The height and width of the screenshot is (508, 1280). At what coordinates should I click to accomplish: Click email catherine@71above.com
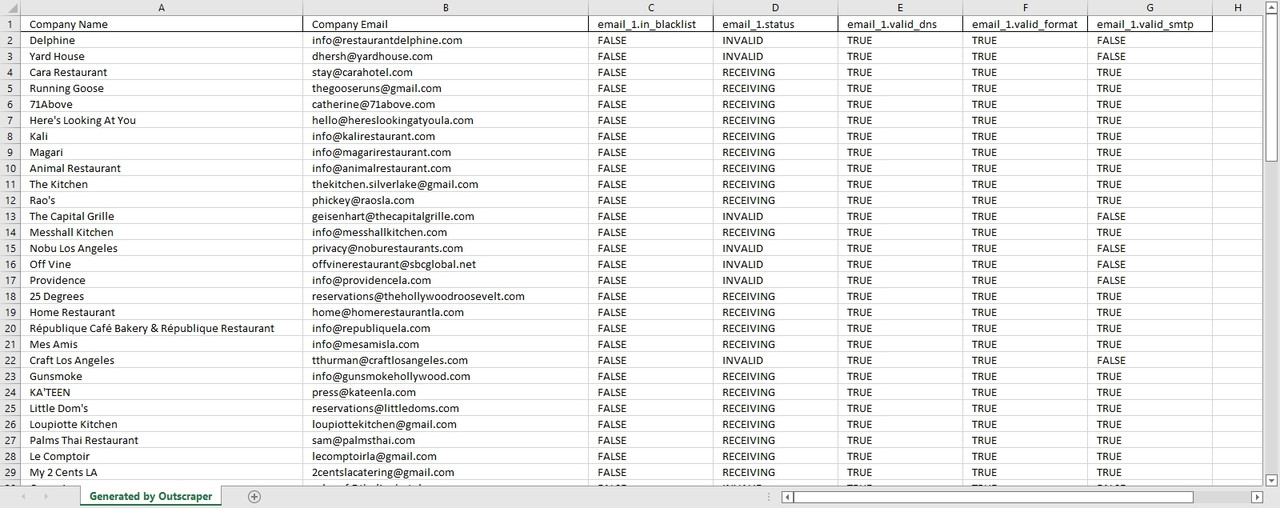point(373,104)
